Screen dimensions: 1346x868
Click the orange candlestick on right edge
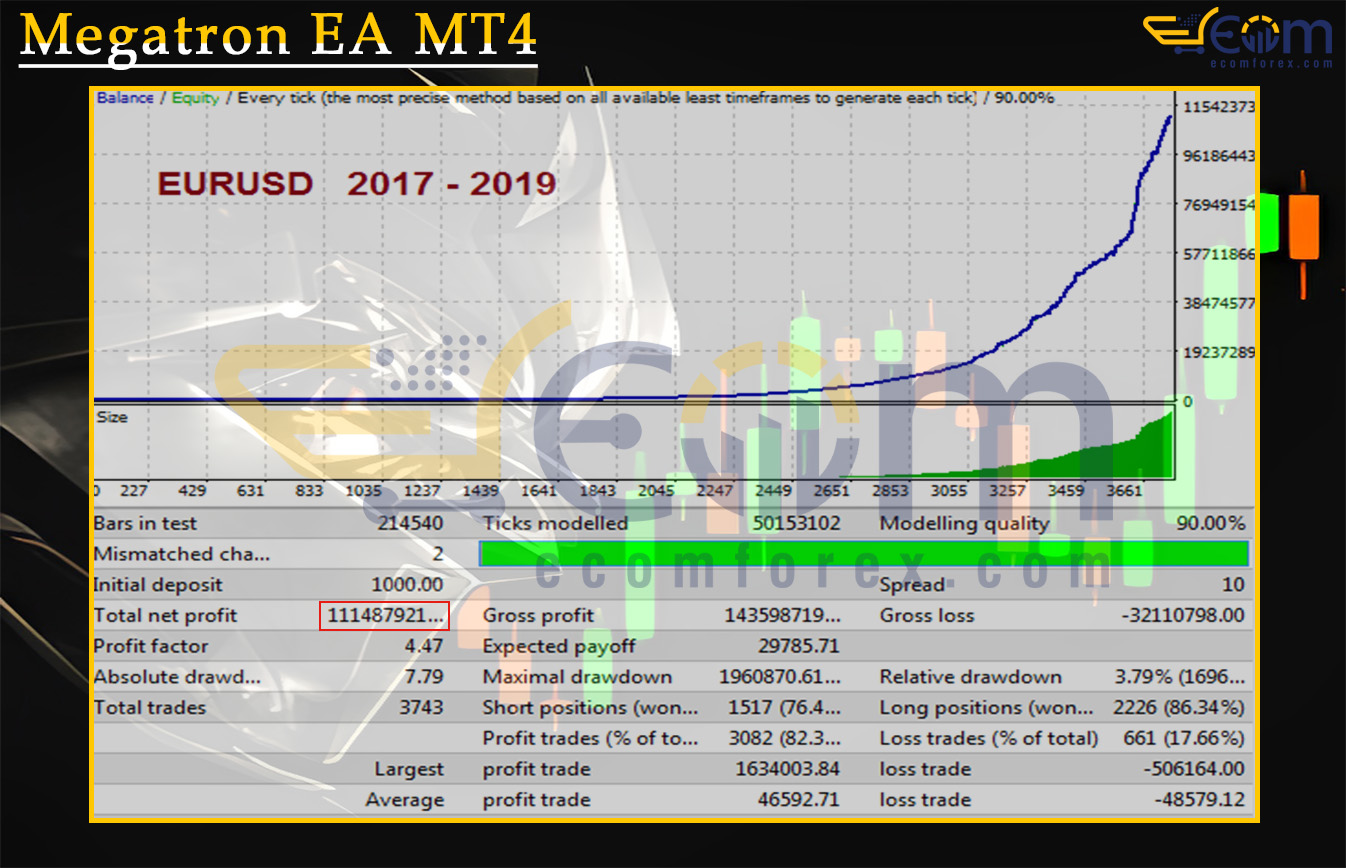tap(1303, 227)
